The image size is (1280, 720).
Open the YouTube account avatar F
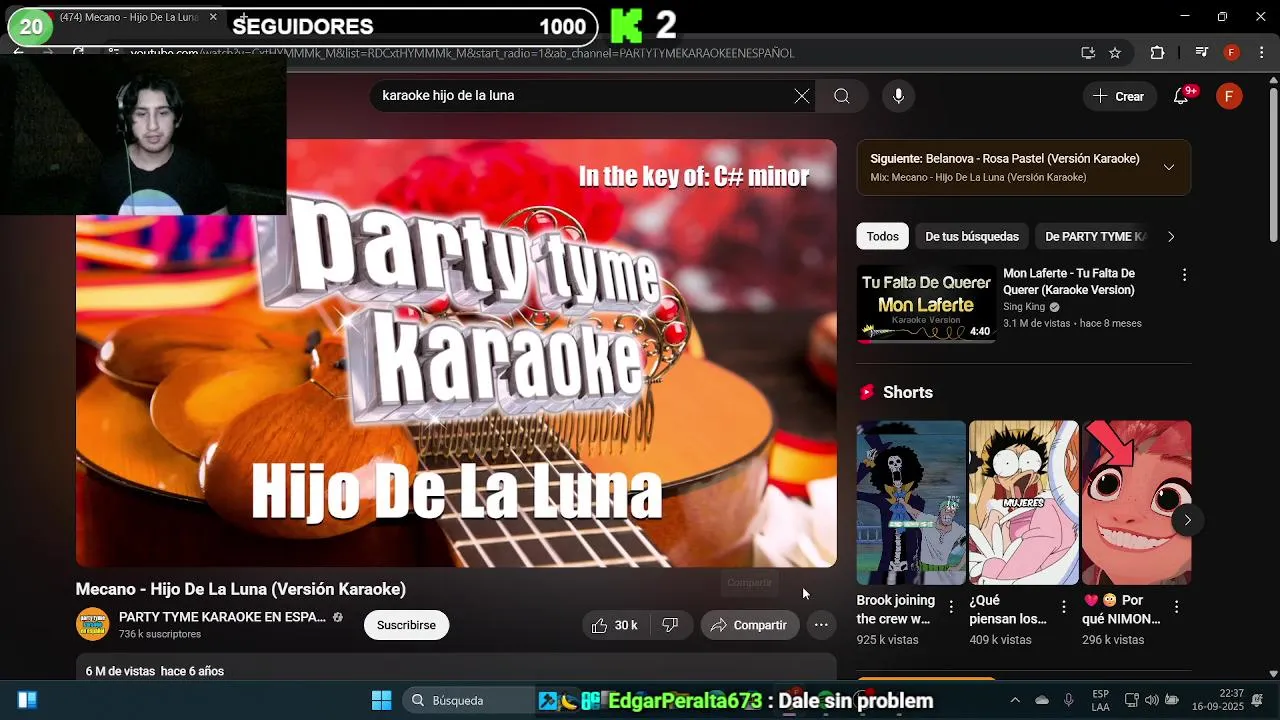pos(1229,96)
